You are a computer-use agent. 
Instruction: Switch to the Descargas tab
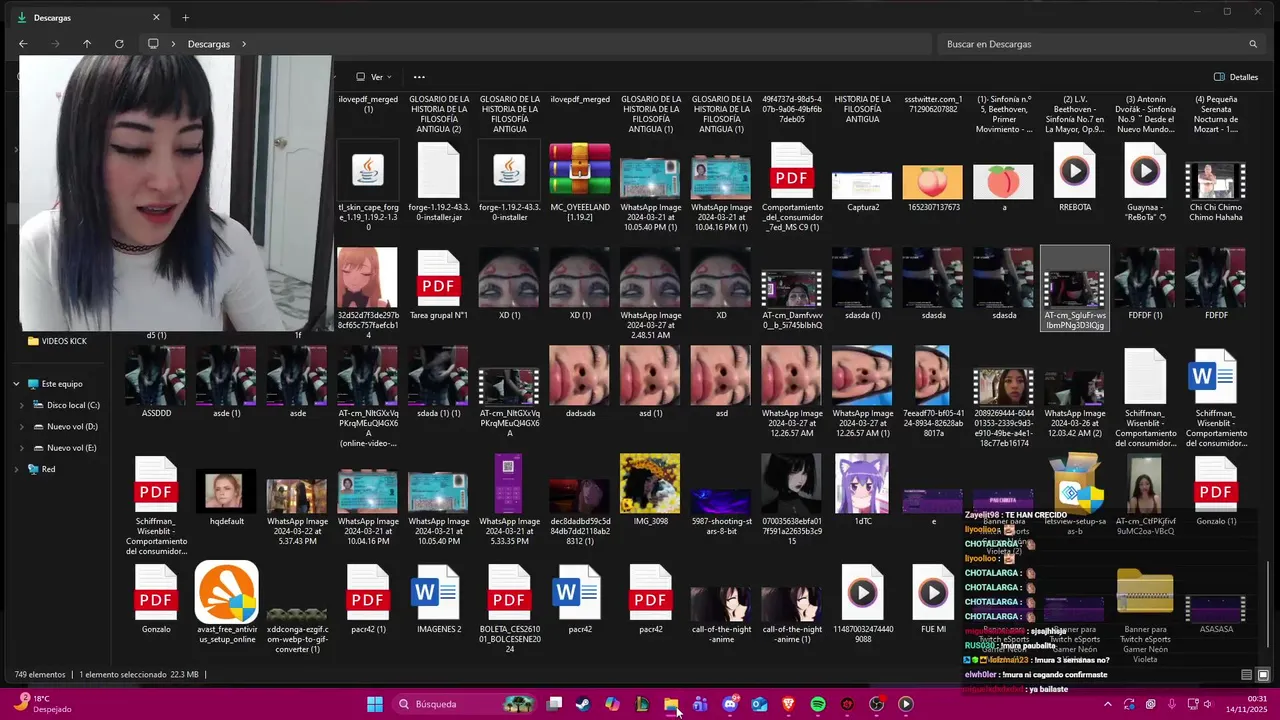click(x=88, y=17)
